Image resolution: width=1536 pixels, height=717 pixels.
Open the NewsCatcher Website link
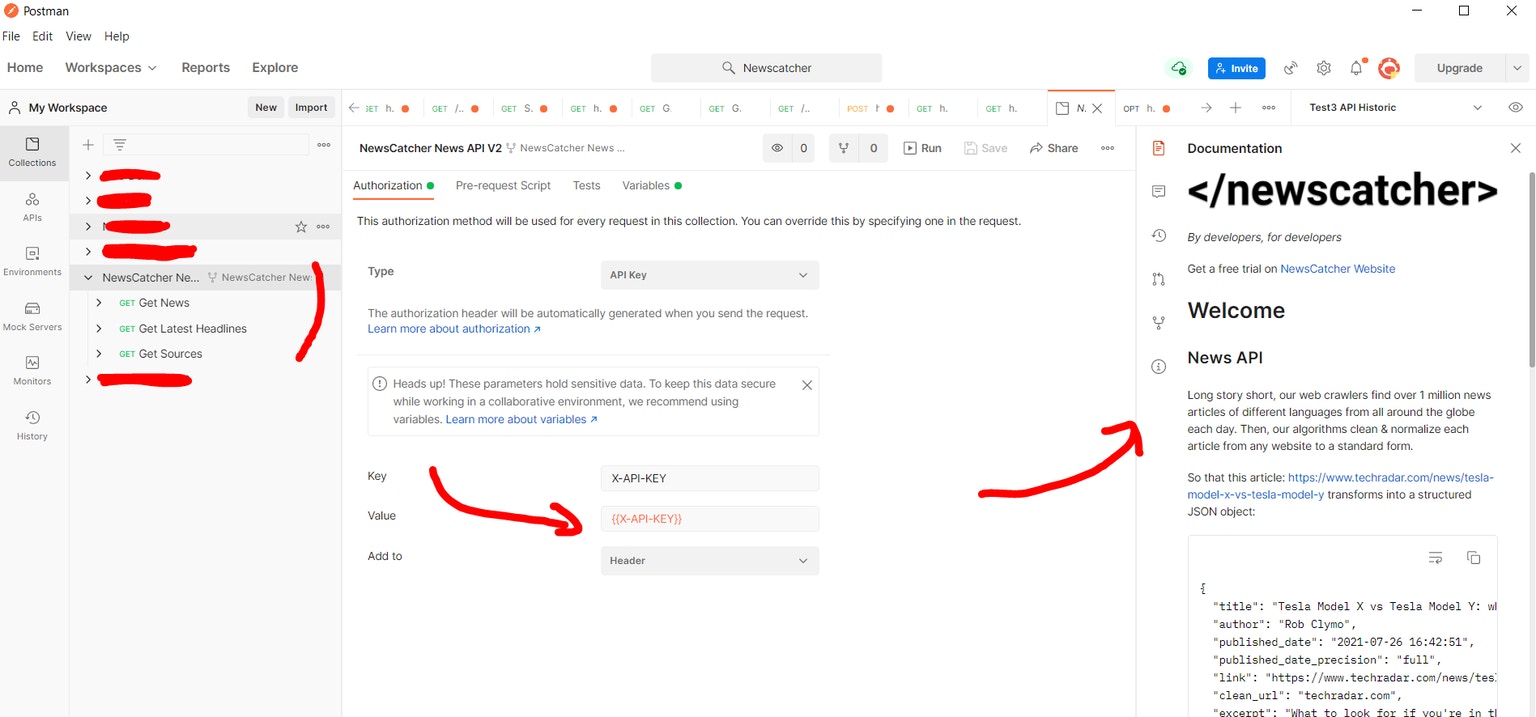1337,269
